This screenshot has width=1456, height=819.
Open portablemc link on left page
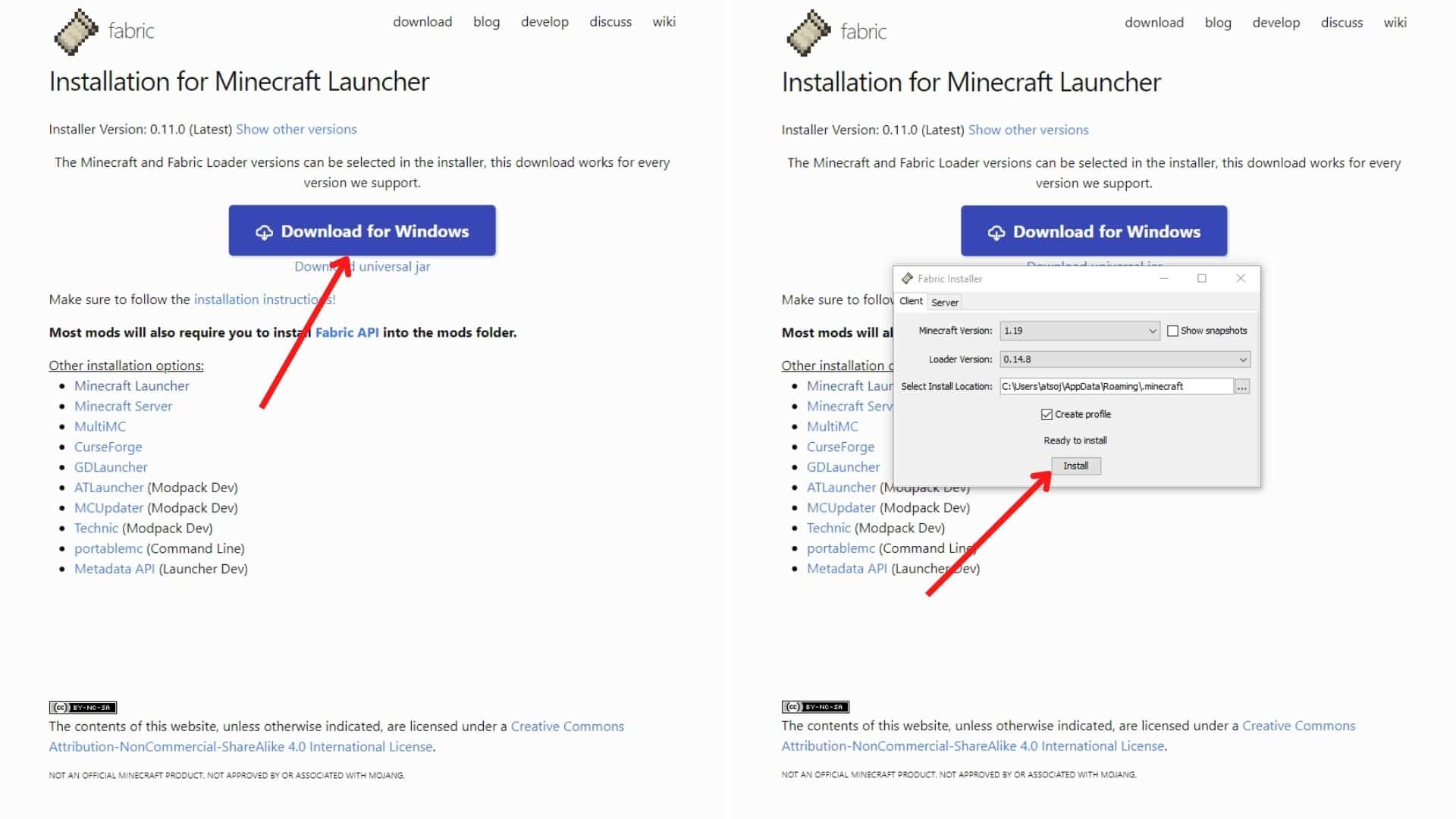pos(108,548)
